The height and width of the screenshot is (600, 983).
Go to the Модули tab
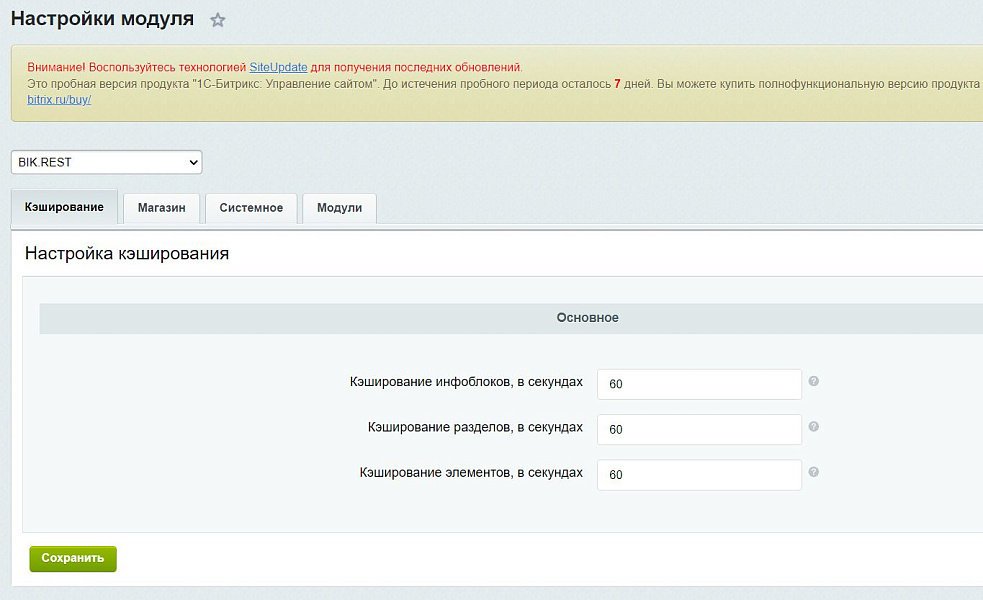339,208
